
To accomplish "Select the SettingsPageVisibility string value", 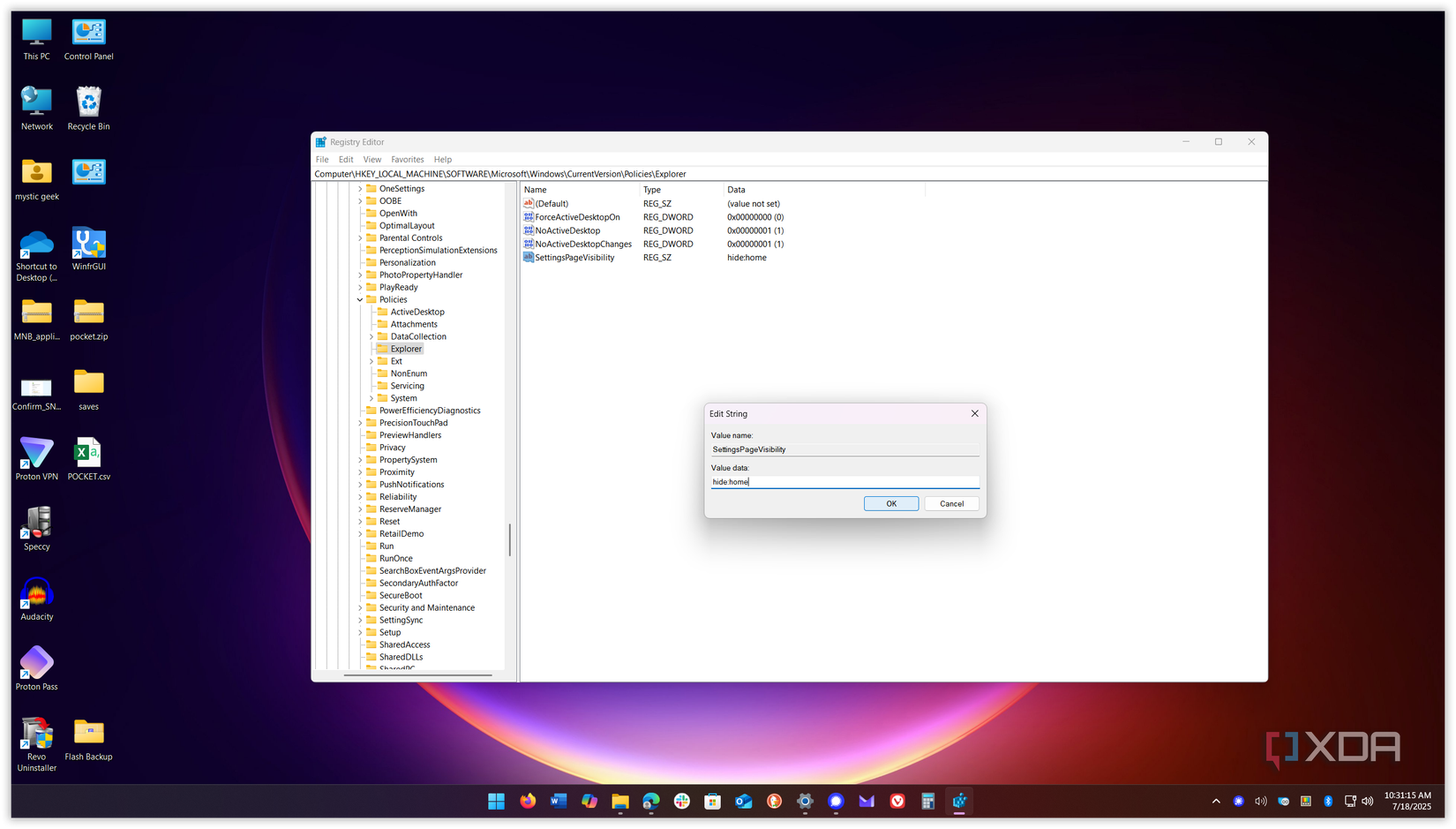I will [x=574, y=257].
